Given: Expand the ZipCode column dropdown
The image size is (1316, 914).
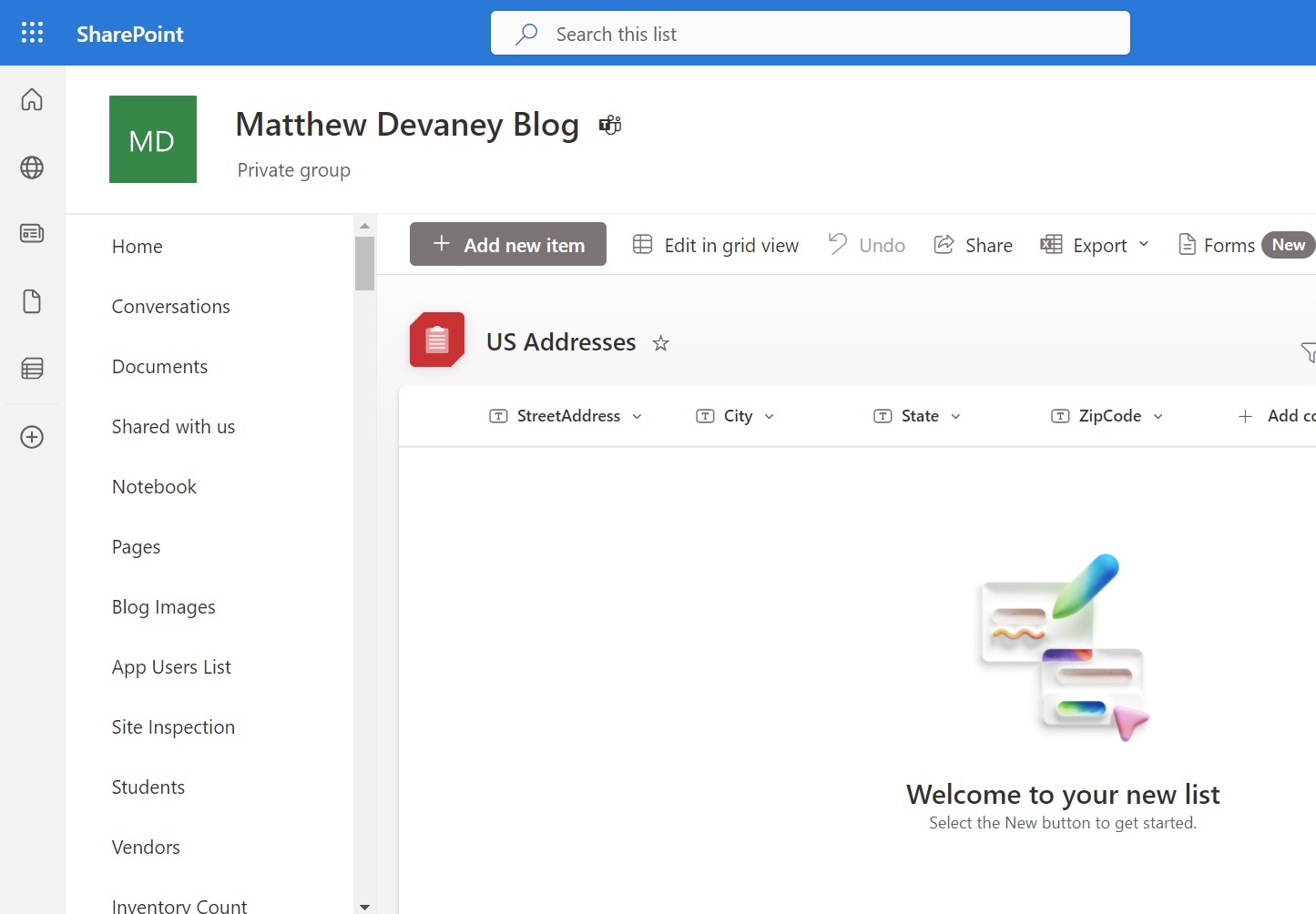Looking at the screenshot, I should click(1158, 417).
